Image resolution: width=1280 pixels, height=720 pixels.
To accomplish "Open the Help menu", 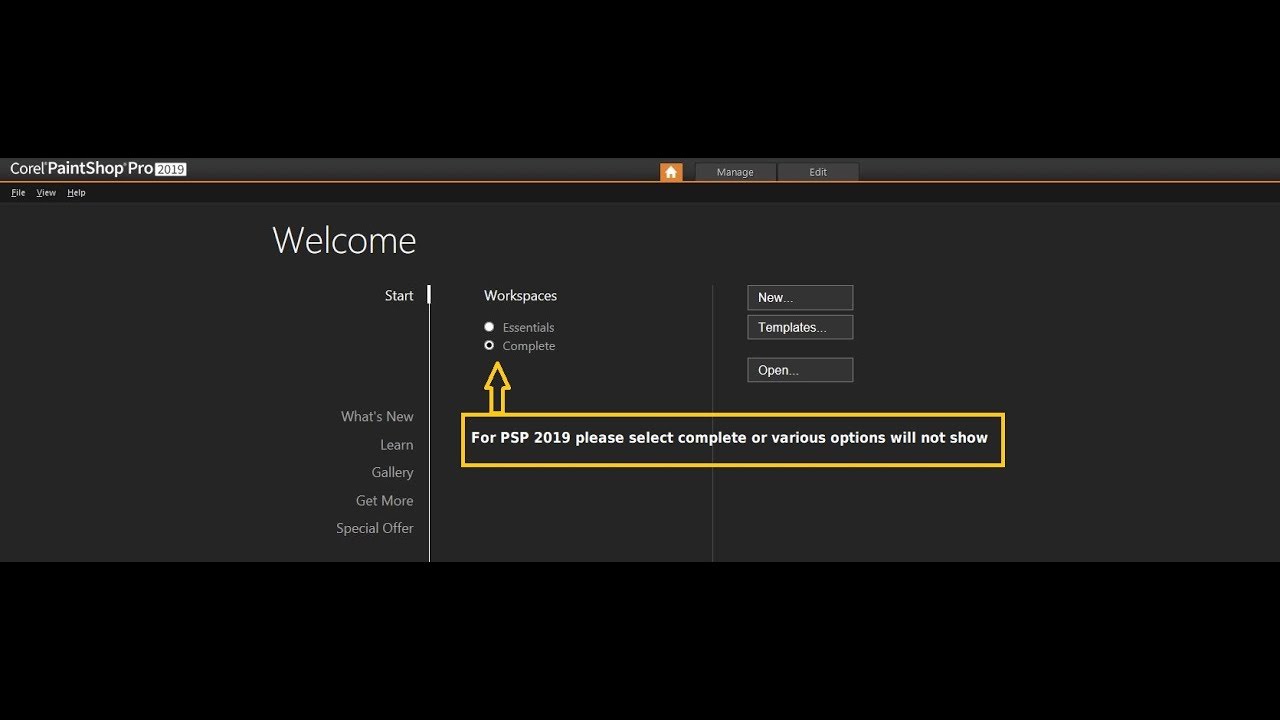I will coord(77,192).
